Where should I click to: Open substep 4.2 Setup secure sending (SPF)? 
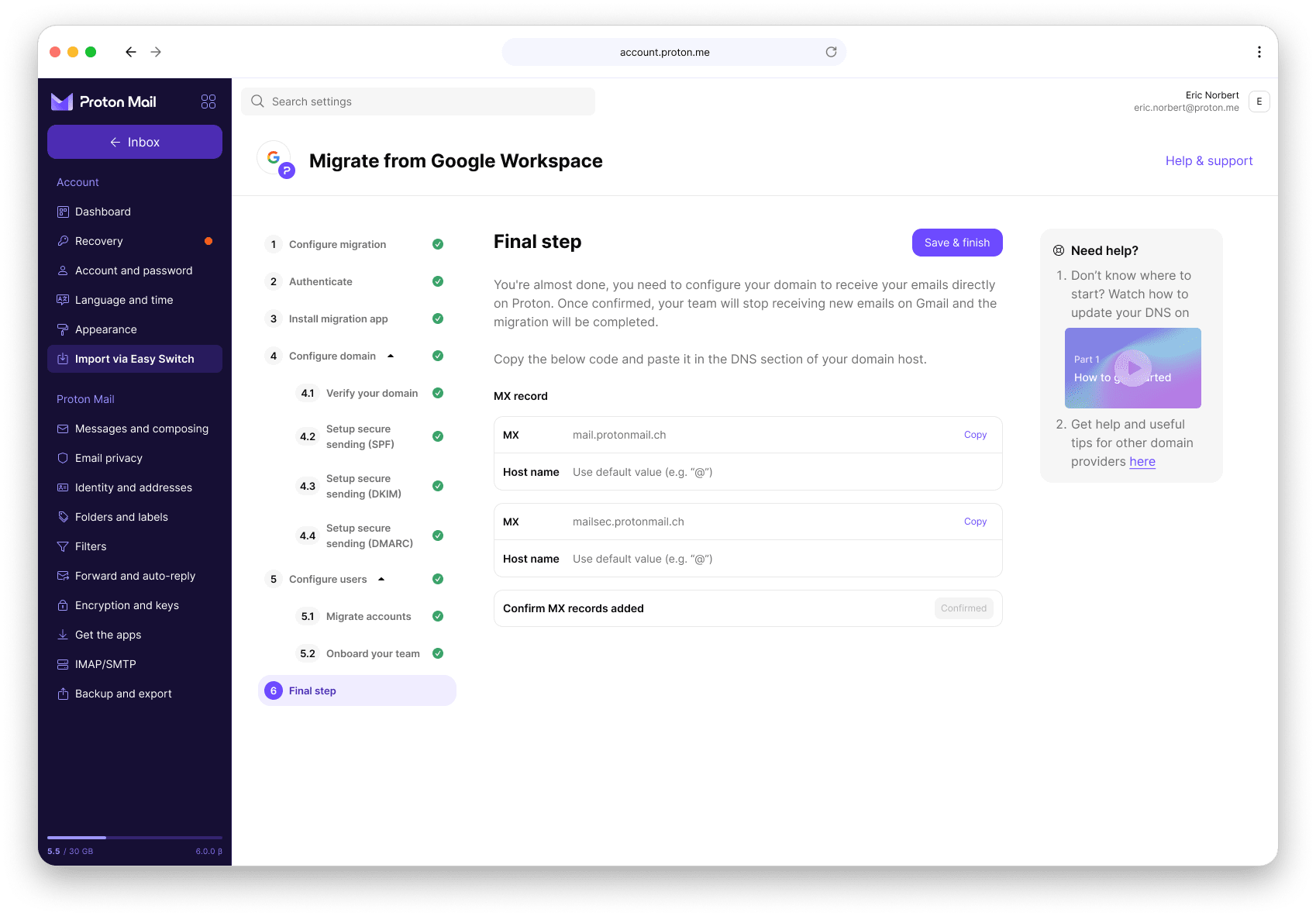tap(372, 436)
